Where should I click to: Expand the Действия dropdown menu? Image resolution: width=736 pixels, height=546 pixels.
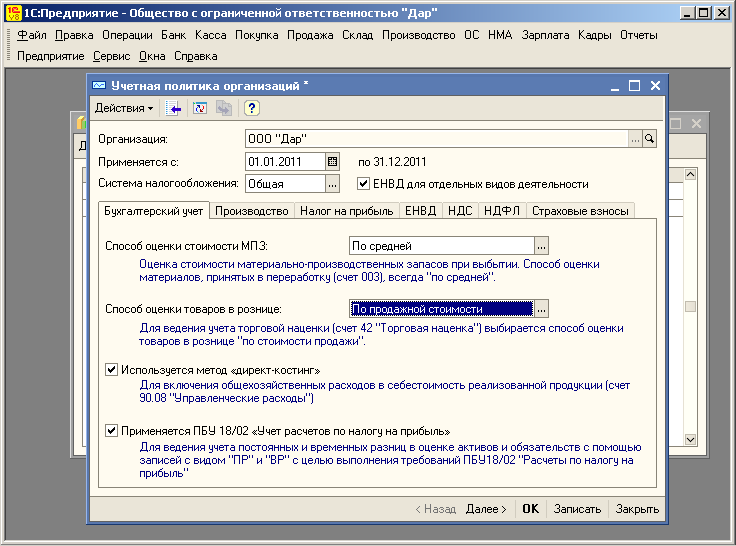pyautogui.click(x=124, y=108)
